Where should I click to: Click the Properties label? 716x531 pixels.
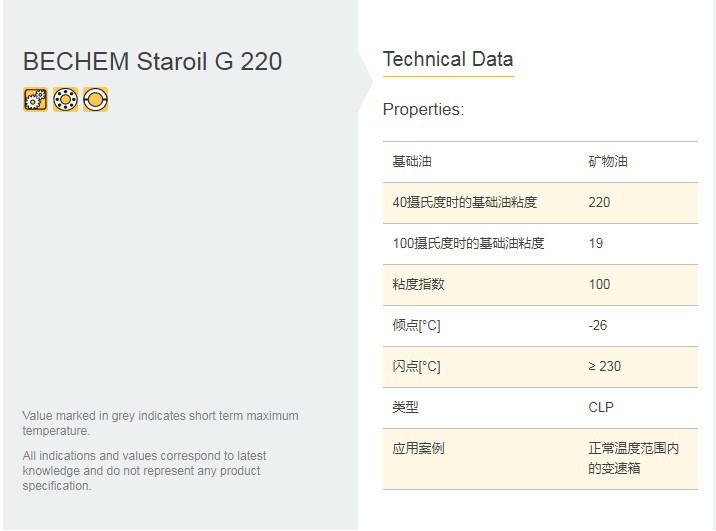423,109
